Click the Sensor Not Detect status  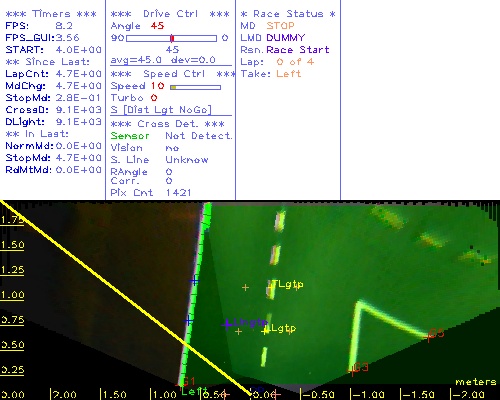tap(171, 136)
